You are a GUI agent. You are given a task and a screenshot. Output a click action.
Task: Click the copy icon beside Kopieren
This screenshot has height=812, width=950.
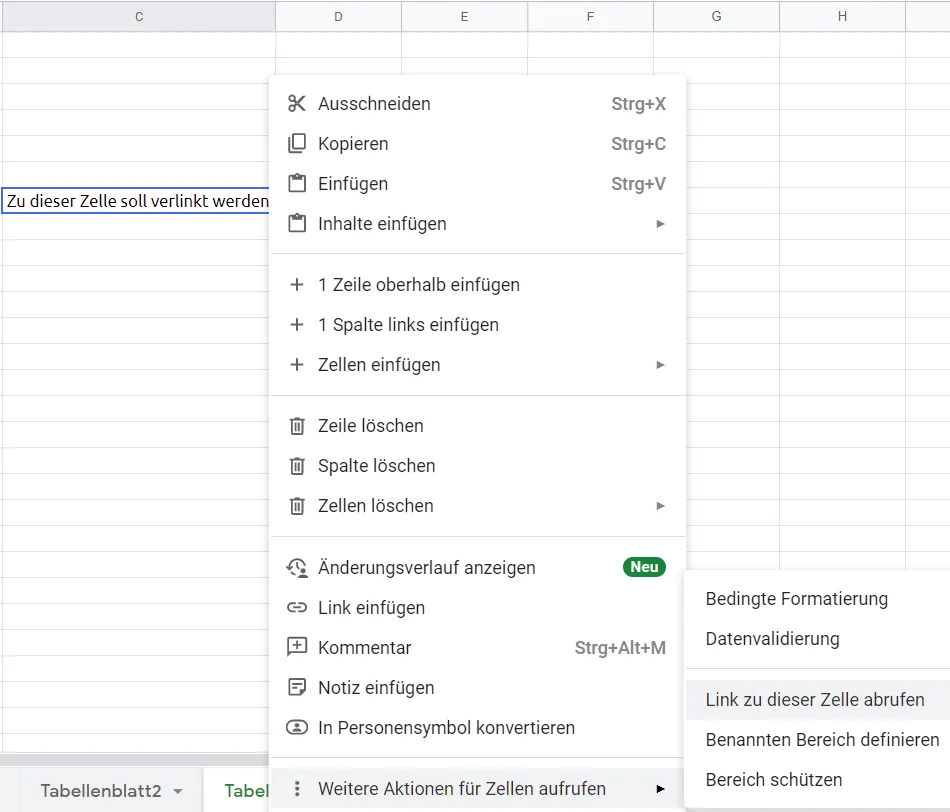pyautogui.click(x=296, y=144)
